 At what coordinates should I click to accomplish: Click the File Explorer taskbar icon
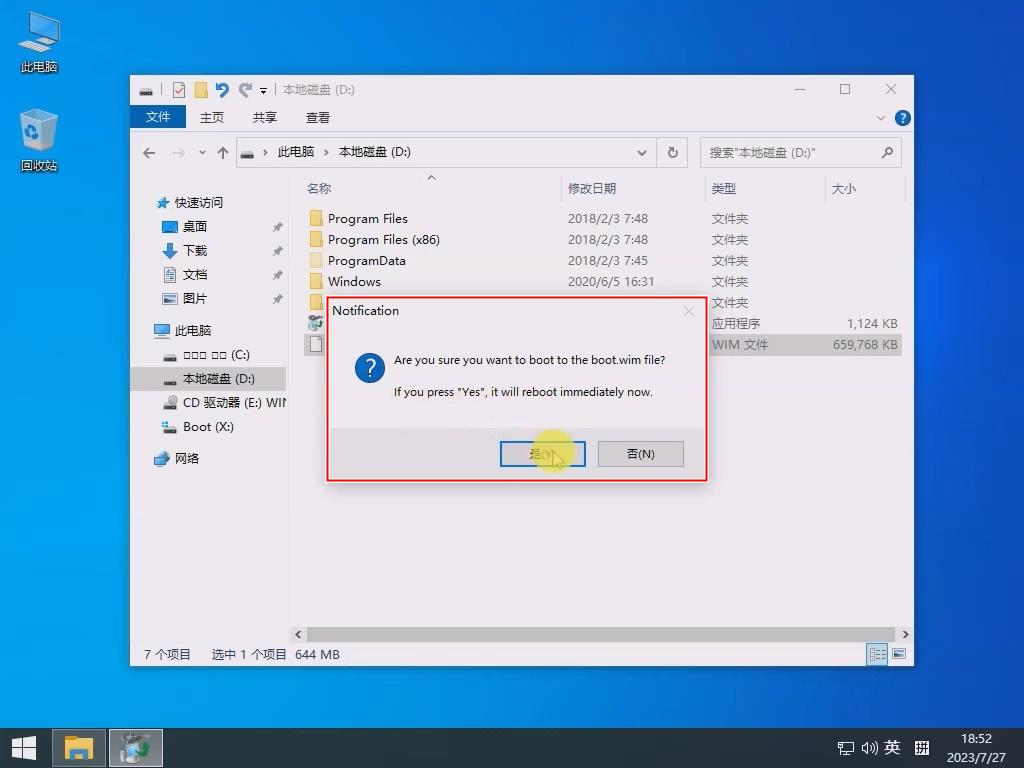pos(78,748)
